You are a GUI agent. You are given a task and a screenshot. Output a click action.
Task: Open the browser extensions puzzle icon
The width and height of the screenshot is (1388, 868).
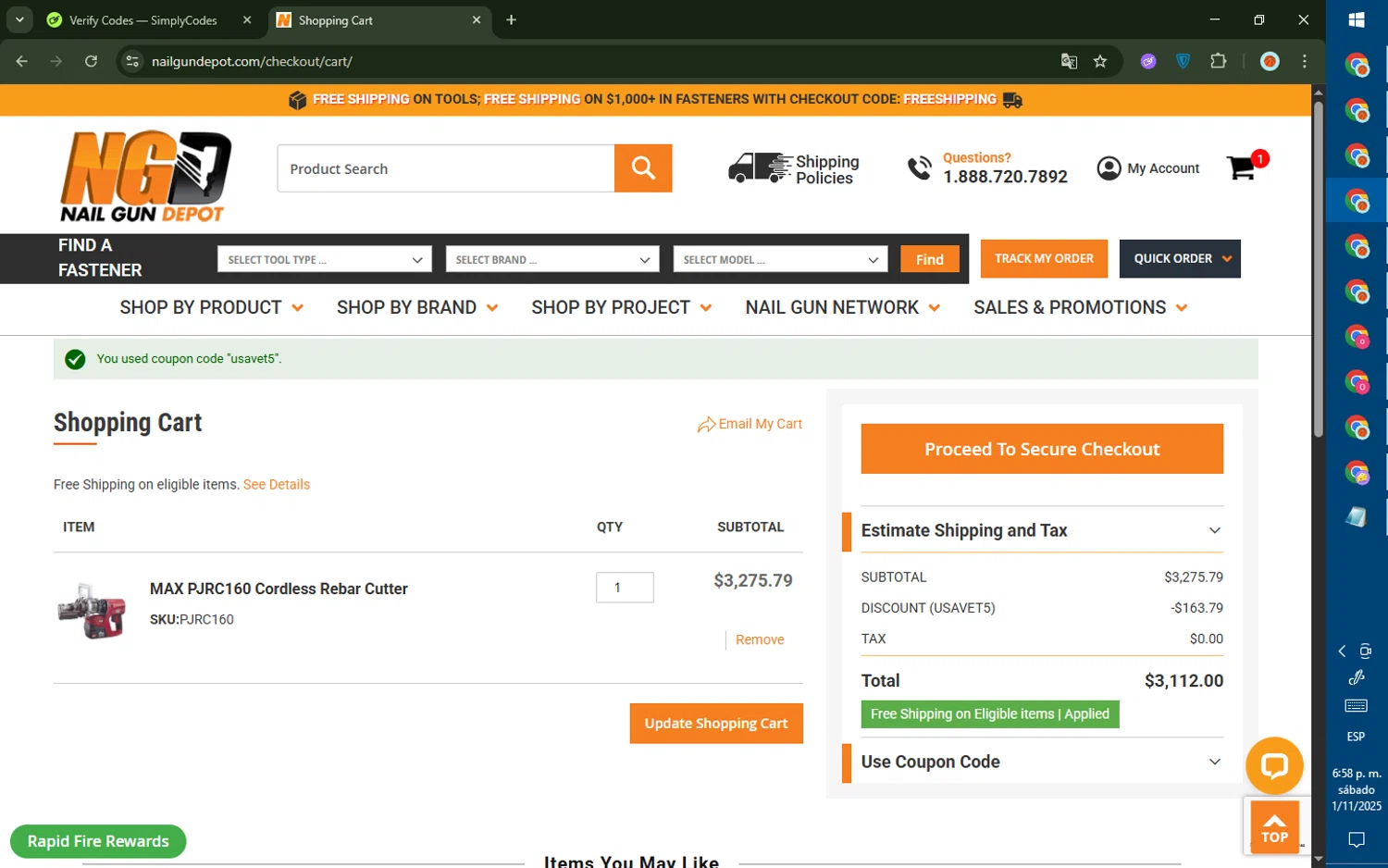click(1219, 61)
